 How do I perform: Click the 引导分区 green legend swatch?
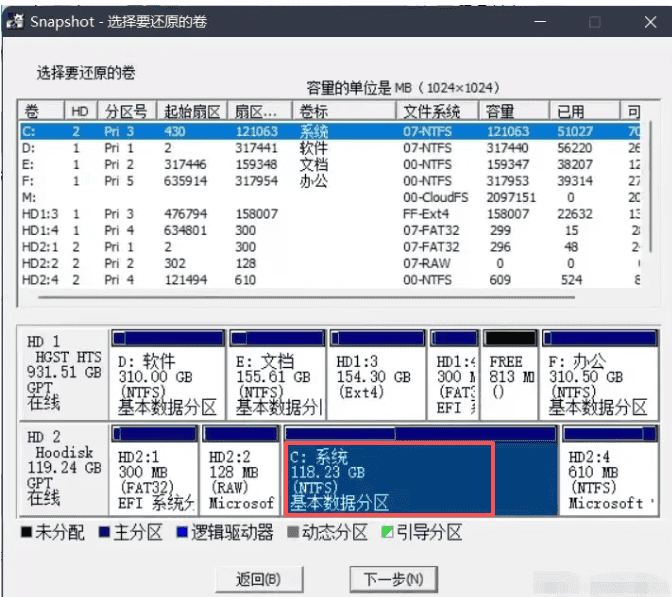(x=387, y=533)
